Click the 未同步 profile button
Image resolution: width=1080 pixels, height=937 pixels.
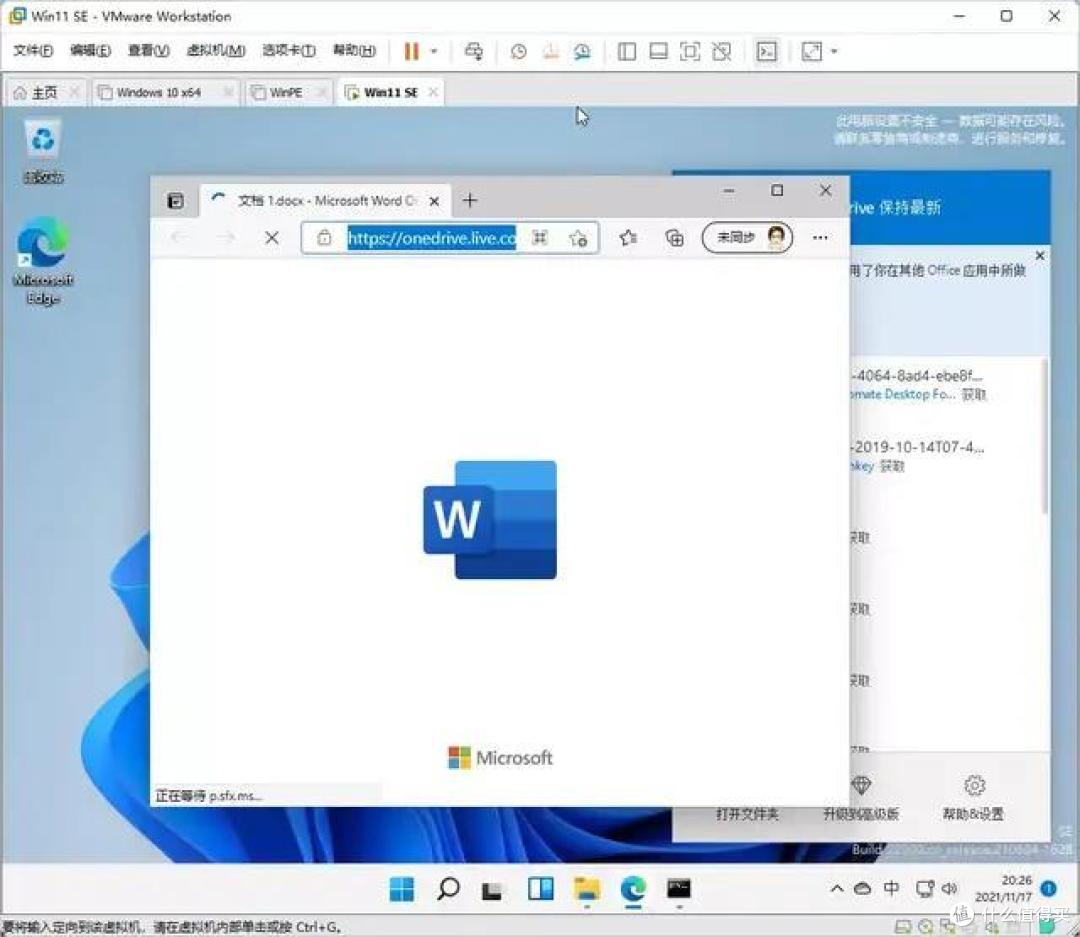pyautogui.click(x=747, y=238)
